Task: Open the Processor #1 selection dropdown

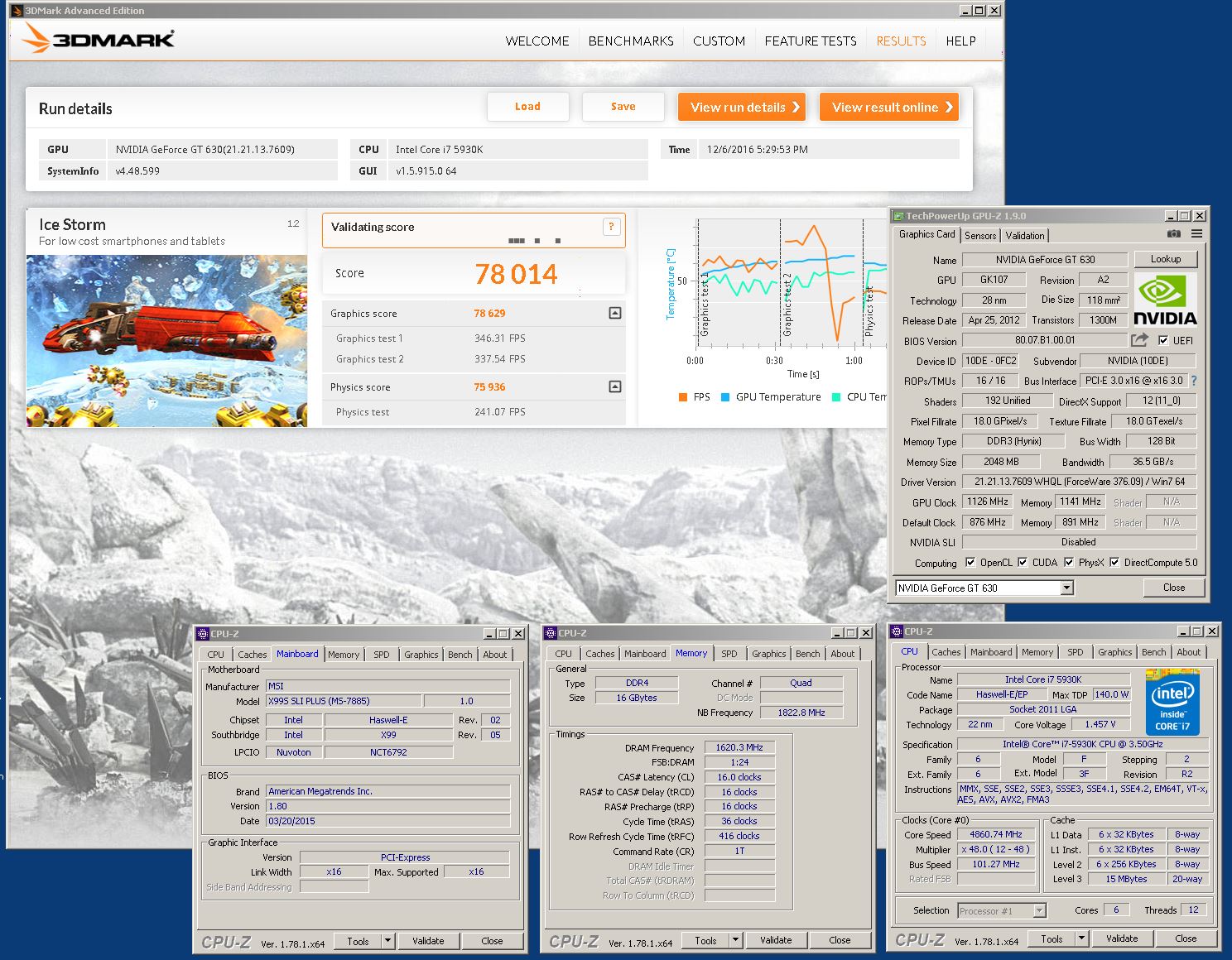Action: click(1040, 910)
